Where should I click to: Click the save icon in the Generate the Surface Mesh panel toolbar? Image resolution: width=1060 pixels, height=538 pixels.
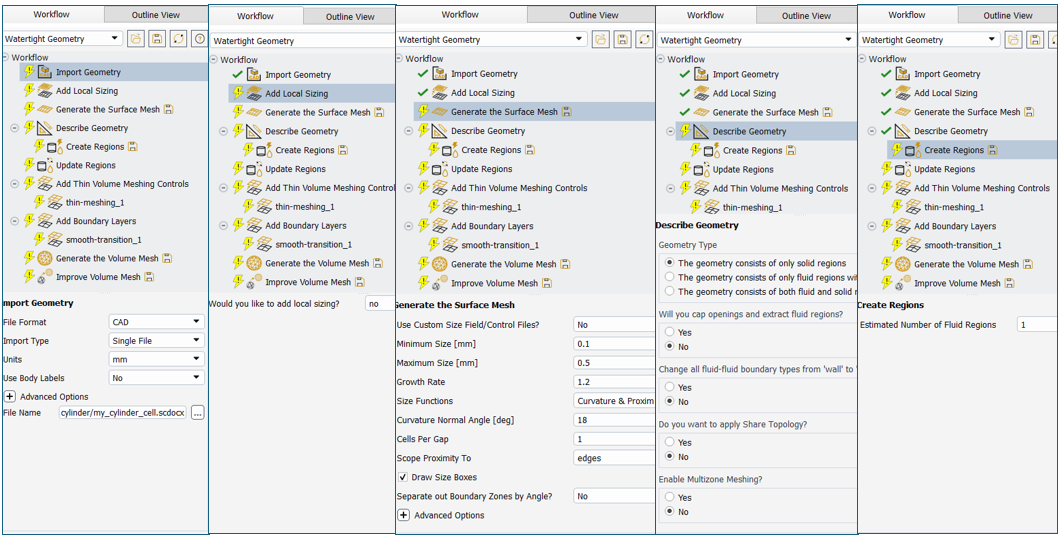[623, 39]
